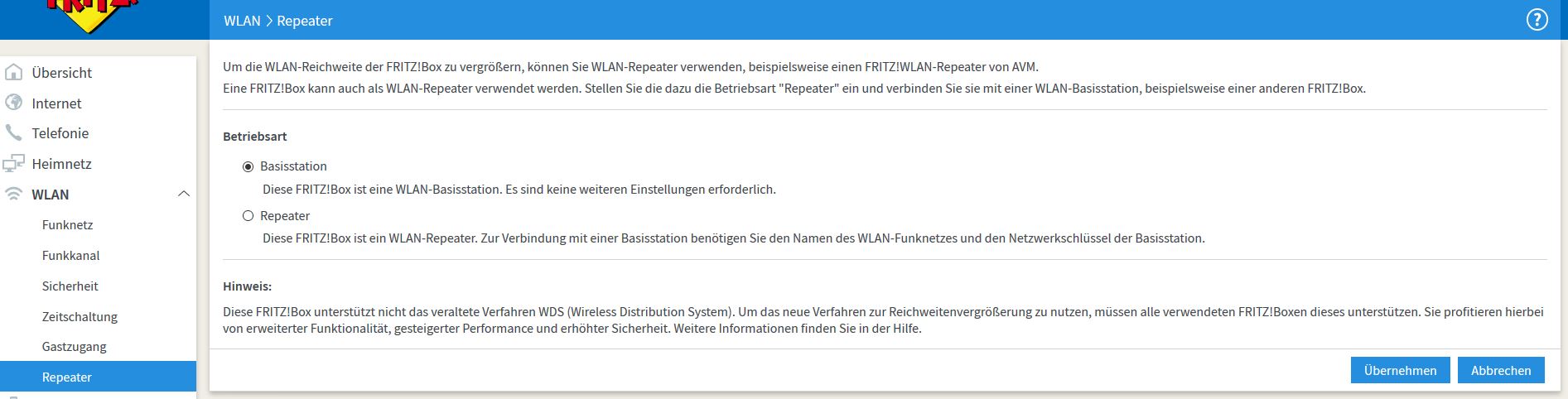Click Repeater in the breadcrumb header
The width and height of the screenshot is (1568, 399).
point(304,21)
